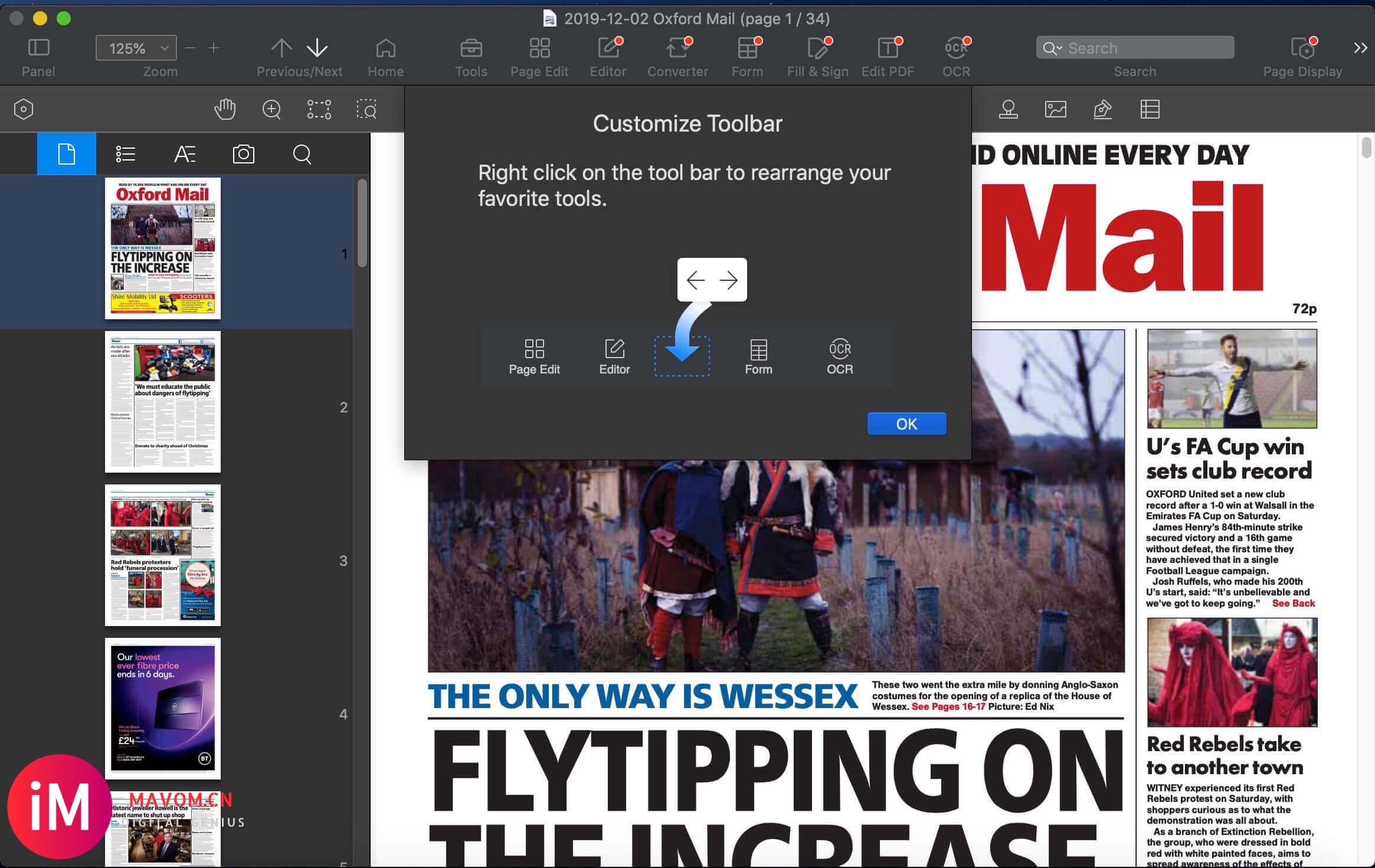Open the Edit PDF tool

point(888,48)
